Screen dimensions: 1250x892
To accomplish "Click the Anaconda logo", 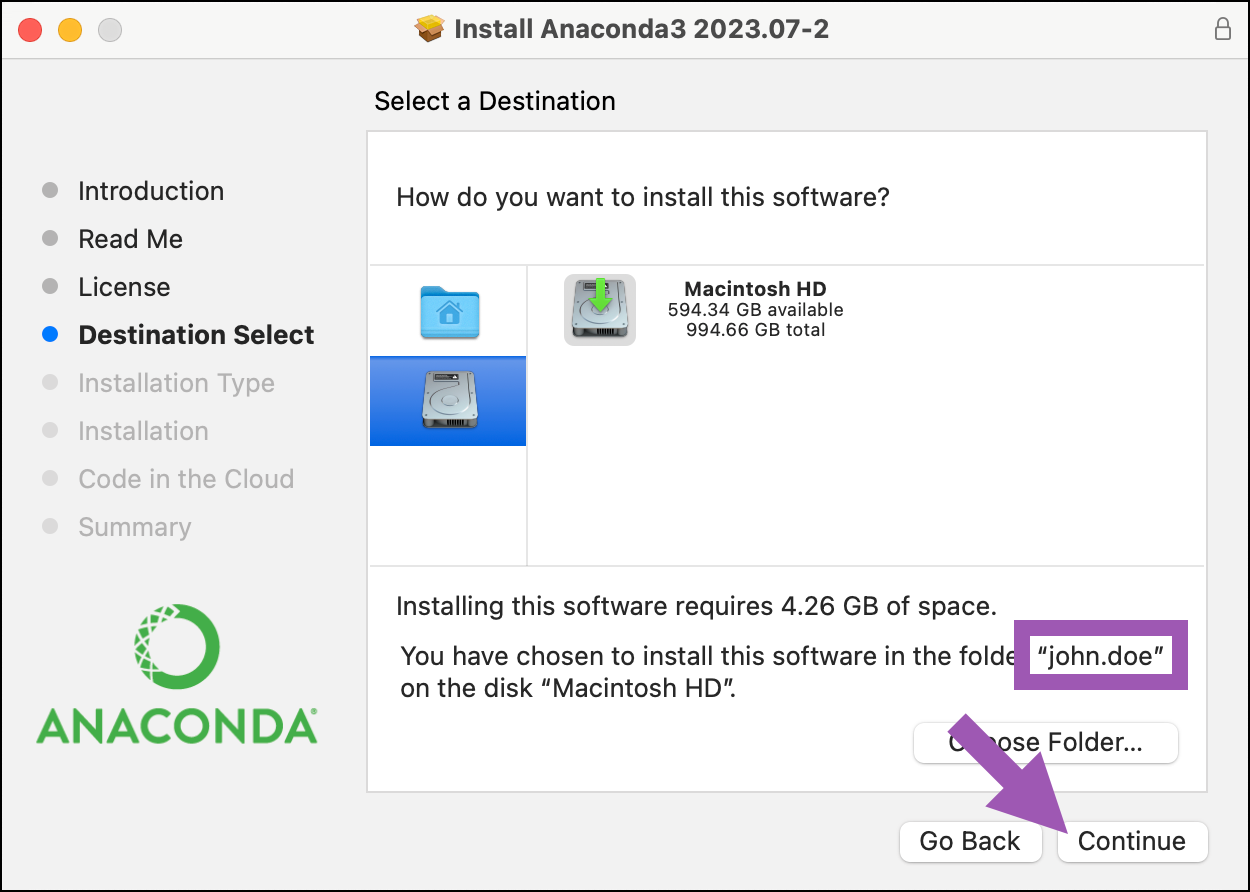I will click(x=177, y=673).
